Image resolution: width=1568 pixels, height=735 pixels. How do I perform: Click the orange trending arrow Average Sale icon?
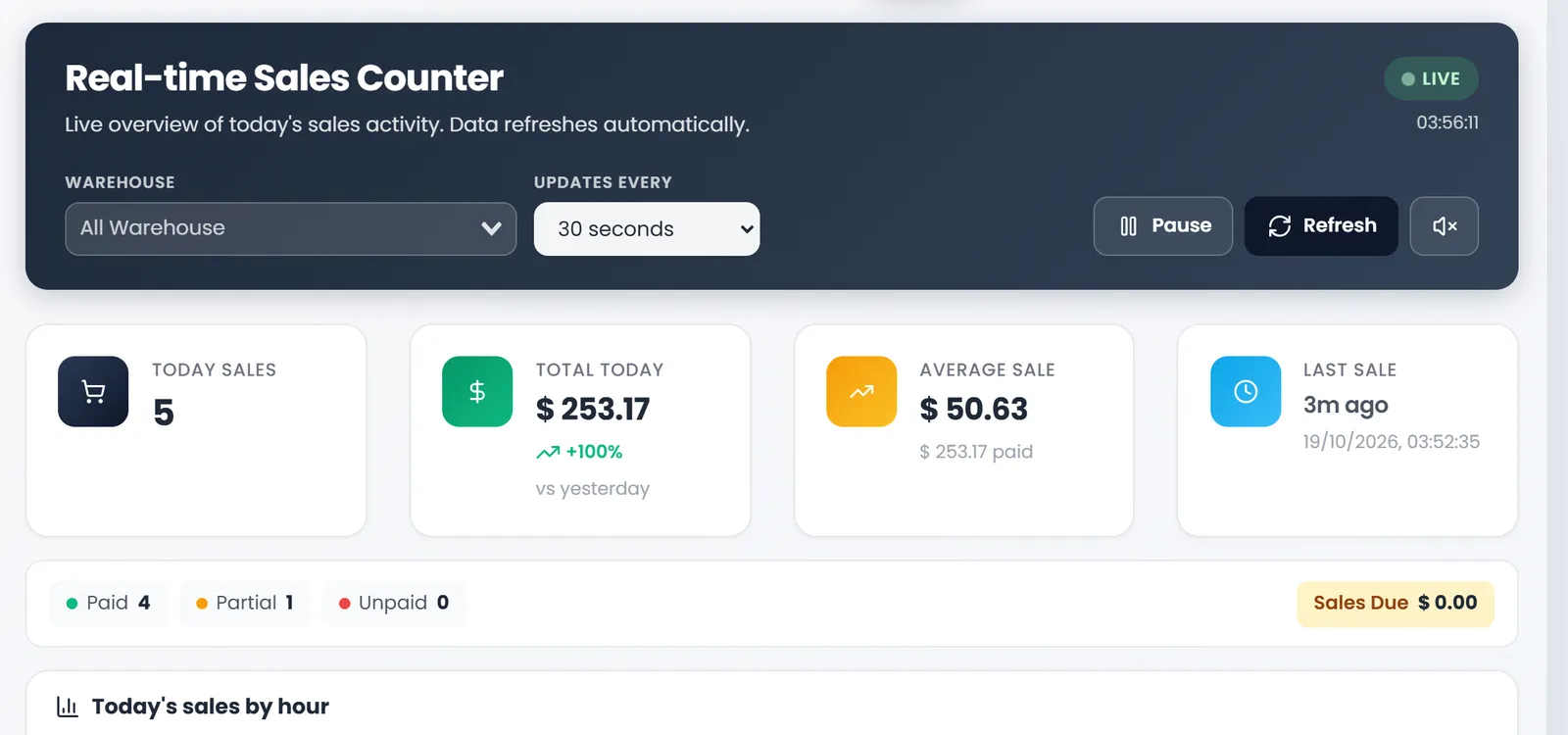(x=861, y=392)
